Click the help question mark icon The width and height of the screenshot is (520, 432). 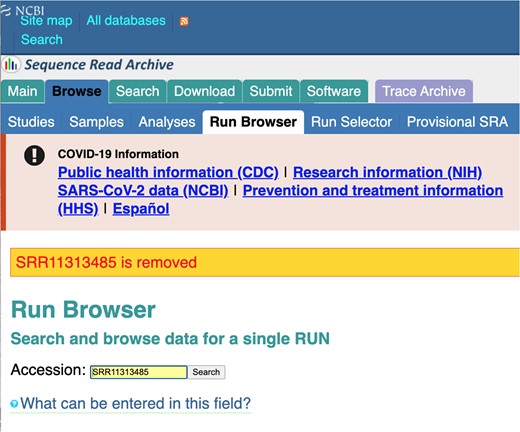(x=14, y=404)
